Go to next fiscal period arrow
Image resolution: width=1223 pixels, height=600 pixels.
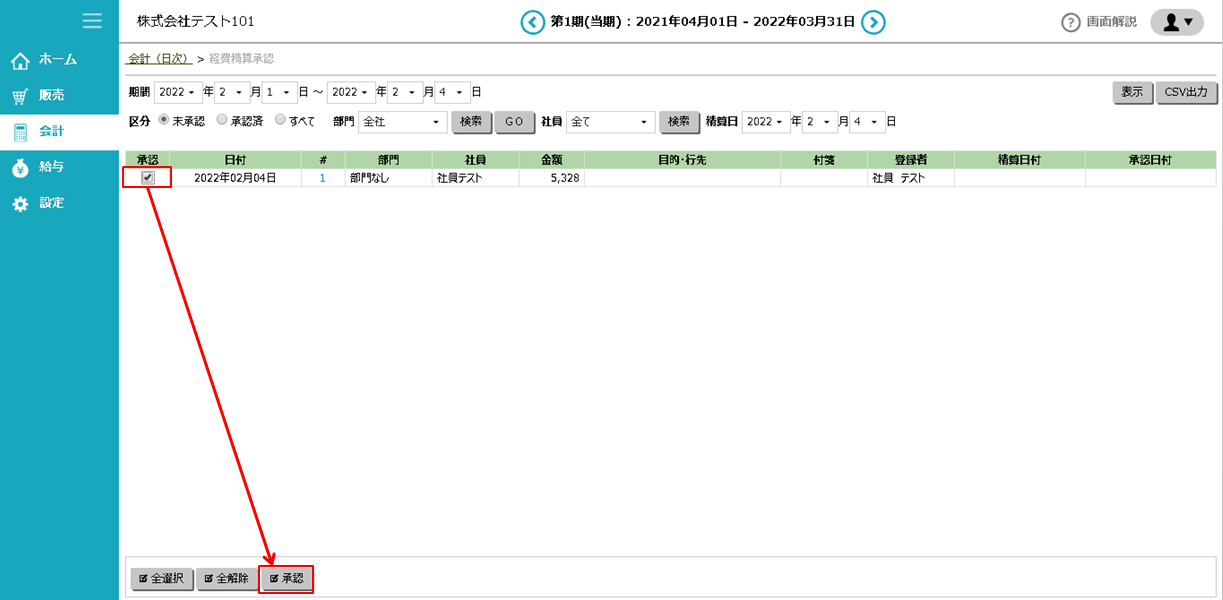pyautogui.click(x=873, y=22)
